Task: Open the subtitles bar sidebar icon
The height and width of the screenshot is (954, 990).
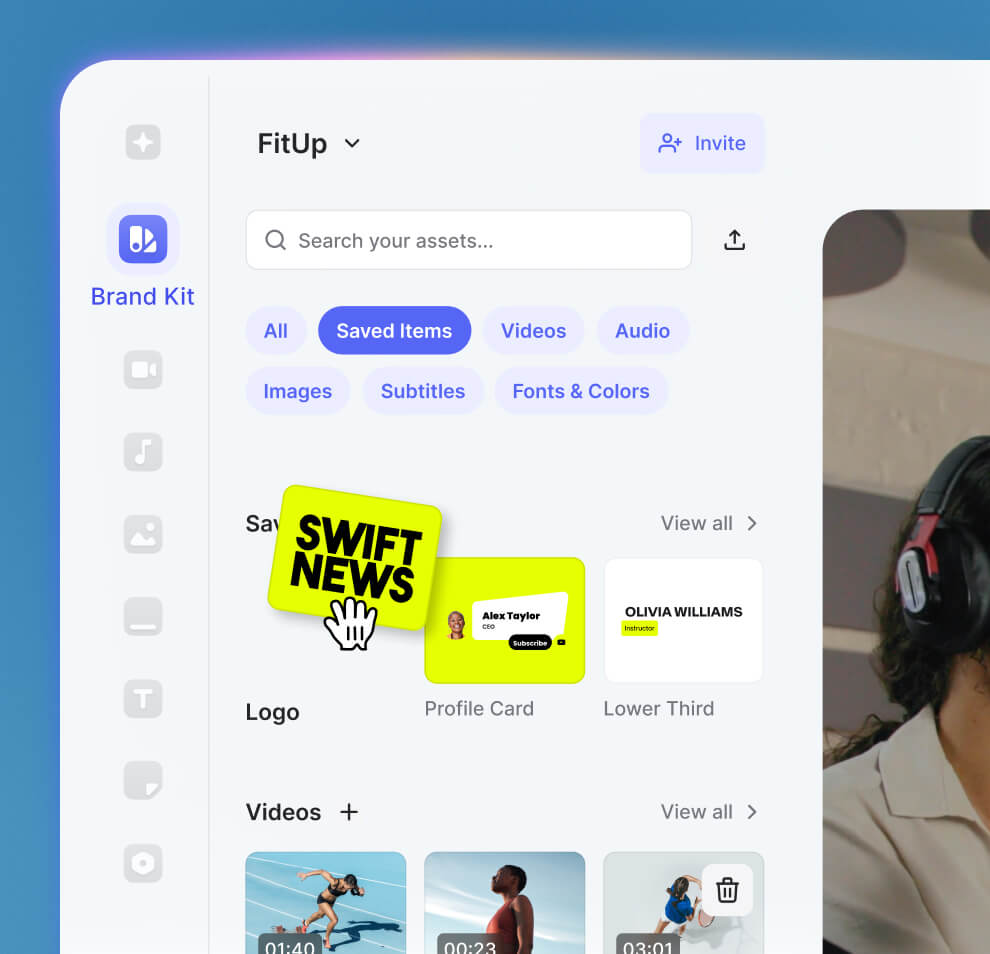Action: 143,616
